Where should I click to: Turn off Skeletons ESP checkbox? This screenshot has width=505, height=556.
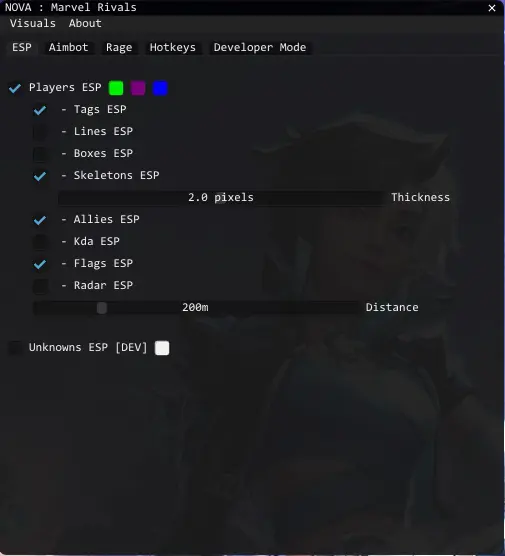[x=40, y=176]
